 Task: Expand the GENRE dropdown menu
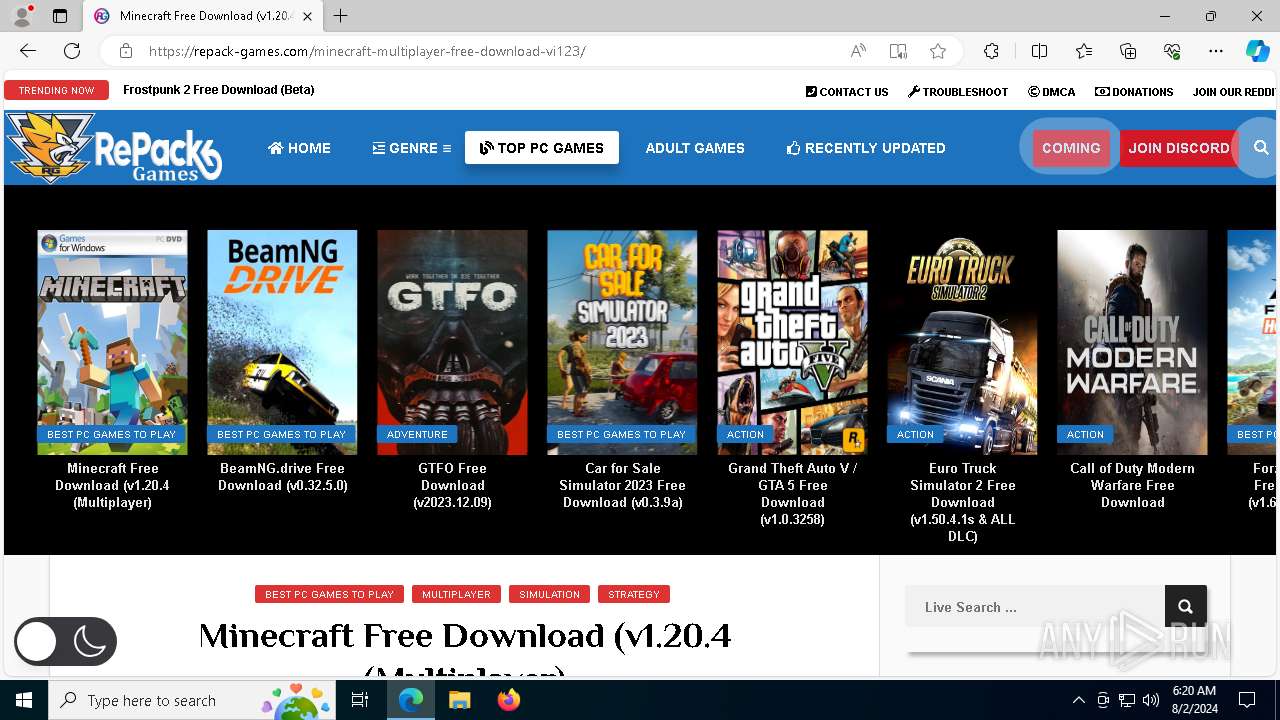411,148
